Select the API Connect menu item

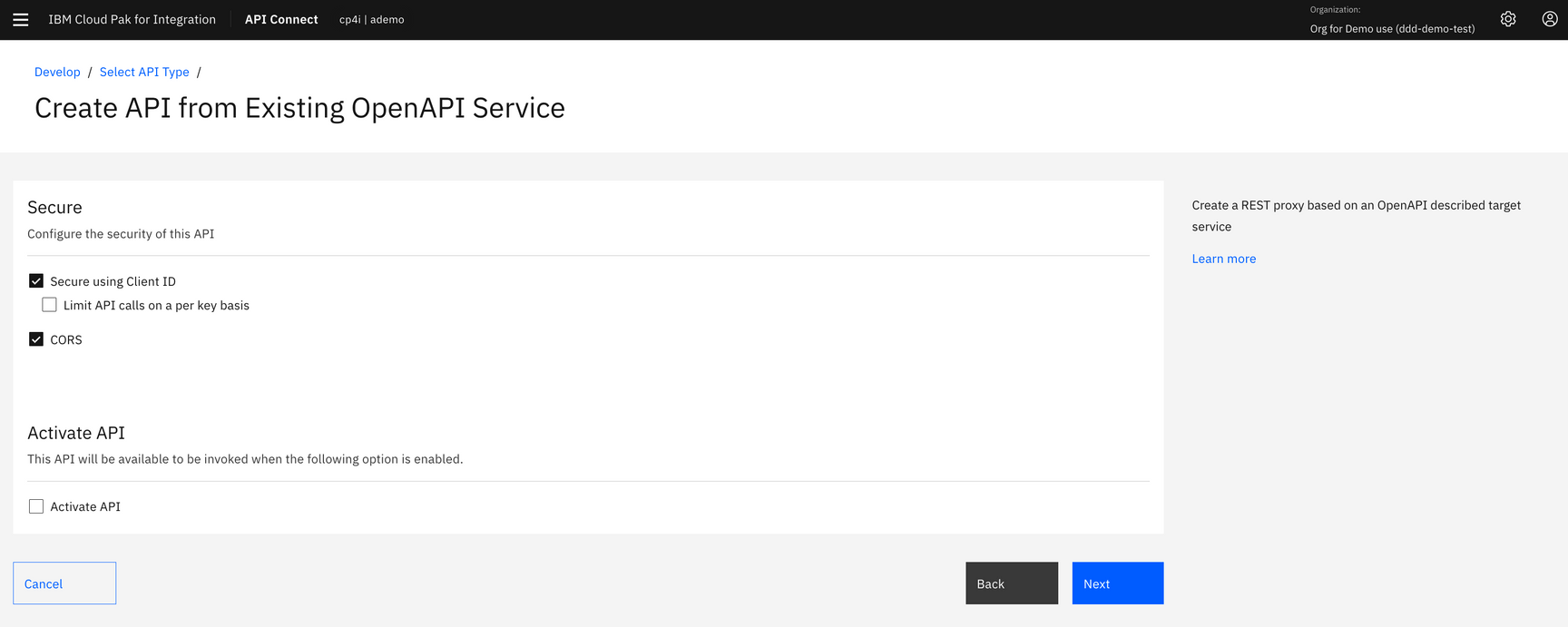tap(281, 19)
